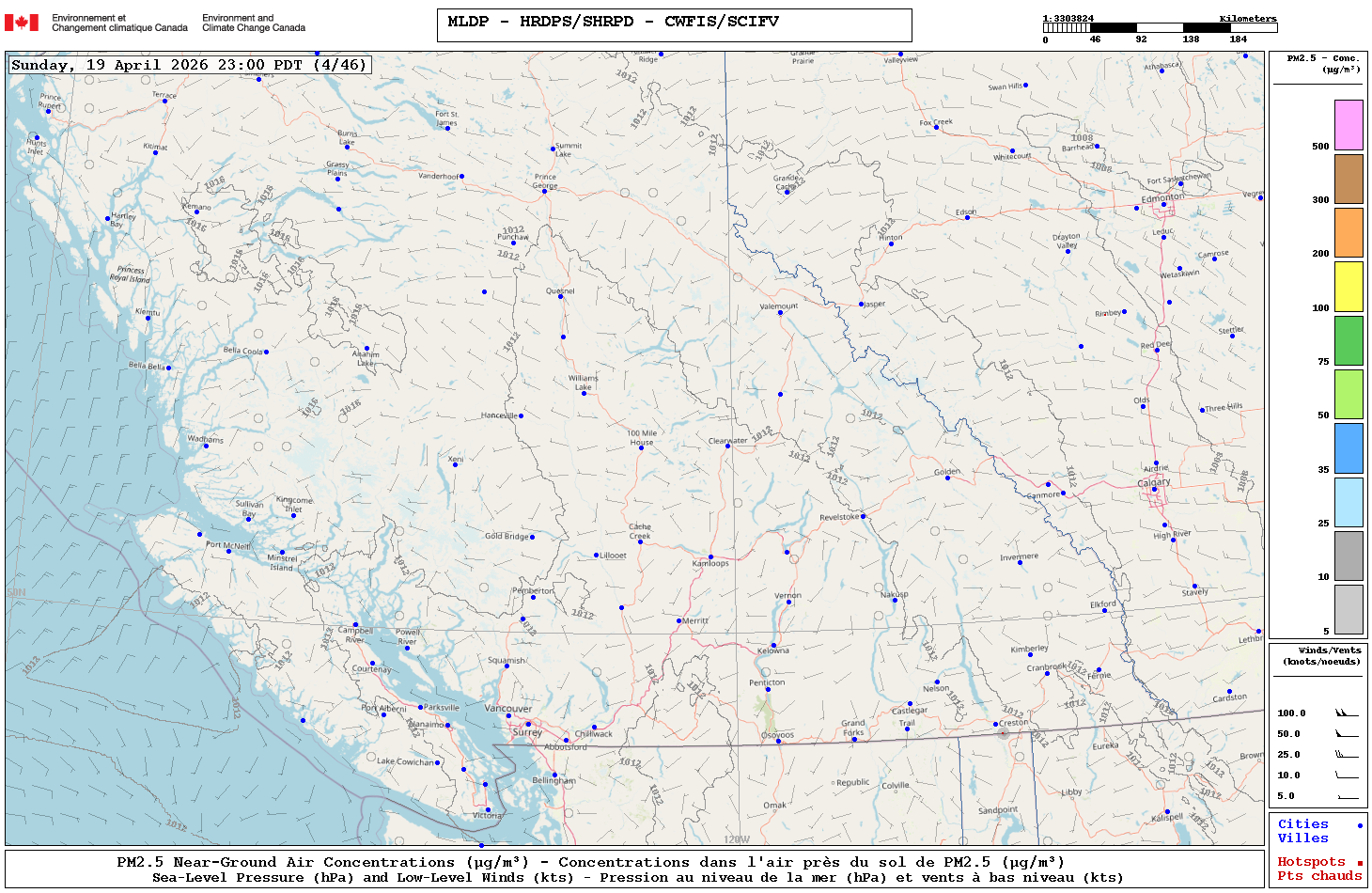The image size is (1372, 893).
Task: Select the pink 500 concentration swatch
Action: 1349,125
